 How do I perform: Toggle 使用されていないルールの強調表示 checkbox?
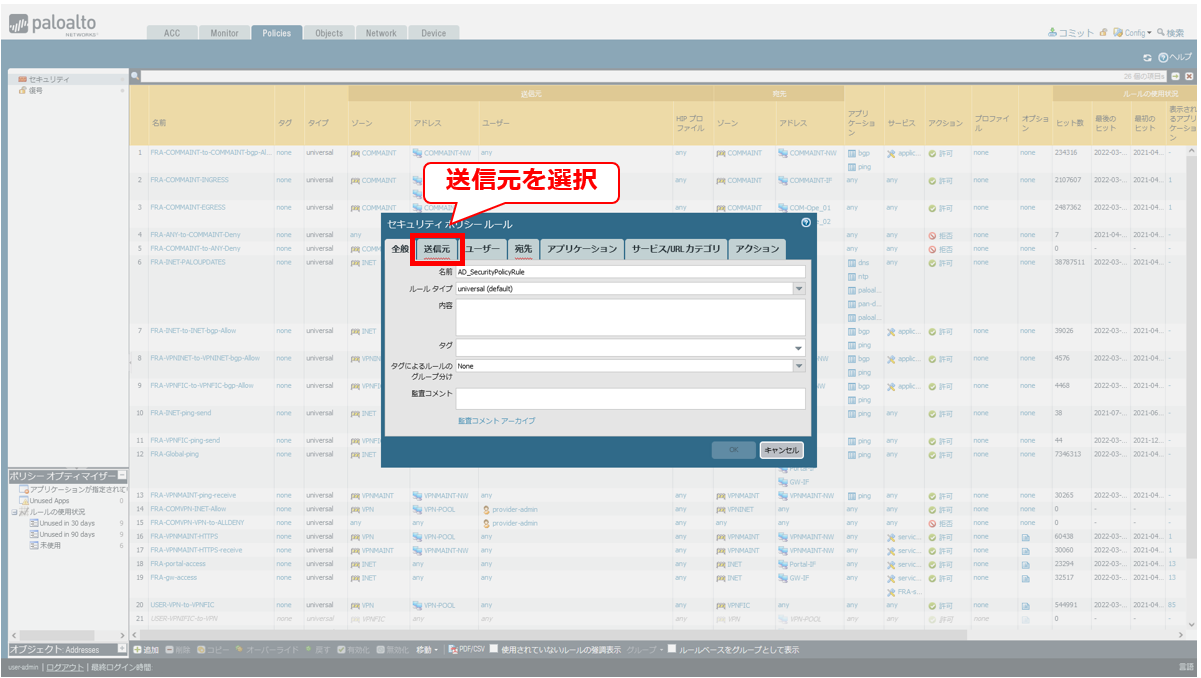tap(494, 648)
